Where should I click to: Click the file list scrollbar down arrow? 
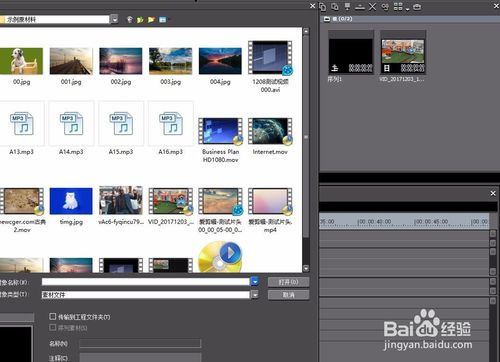tap(306, 268)
